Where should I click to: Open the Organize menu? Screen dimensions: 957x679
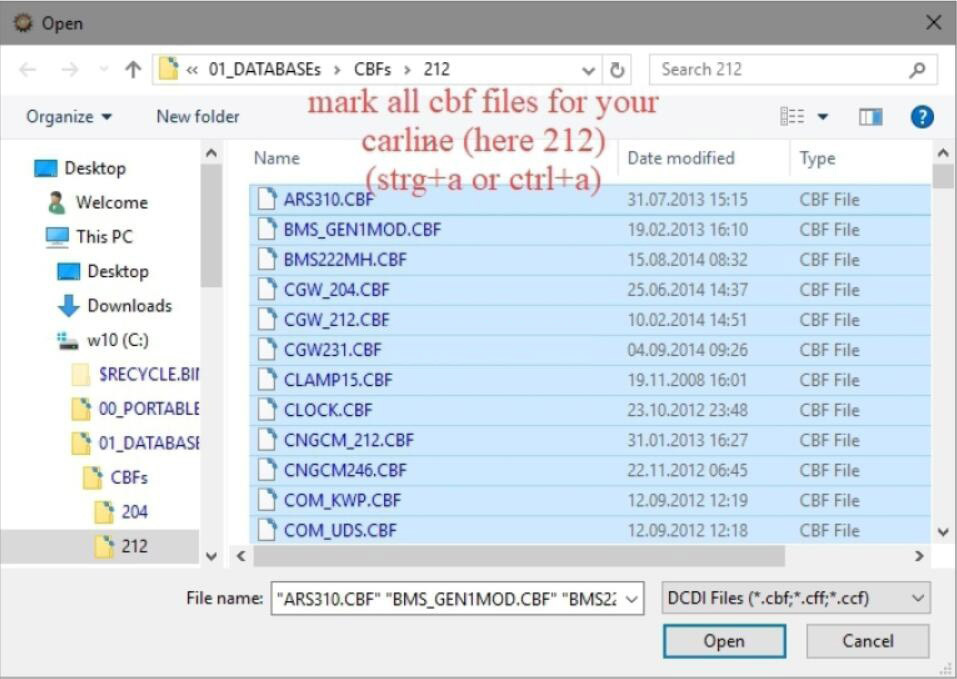coord(69,117)
